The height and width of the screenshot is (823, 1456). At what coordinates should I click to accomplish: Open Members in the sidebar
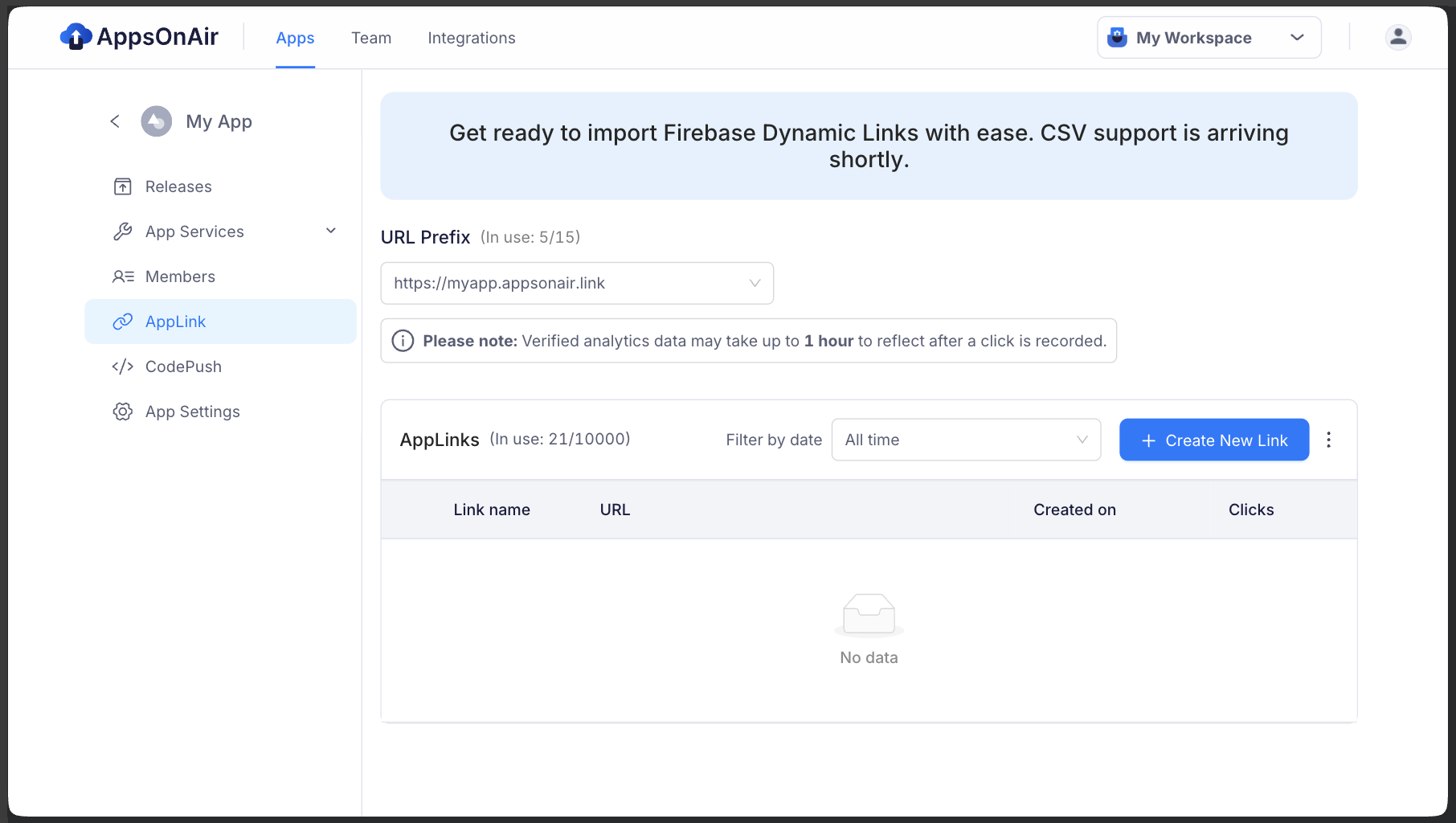pos(220,276)
